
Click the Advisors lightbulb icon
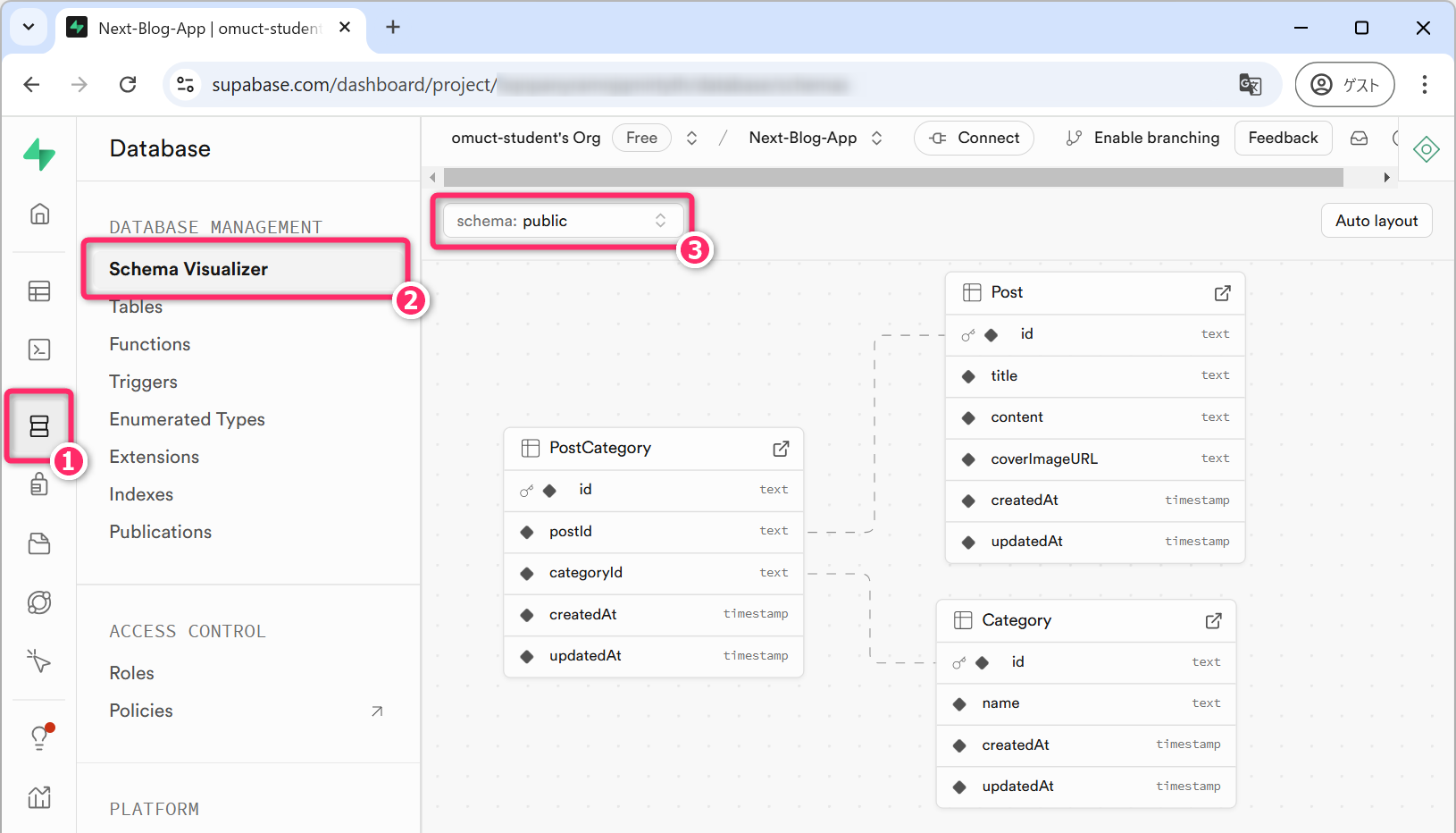(39, 737)
